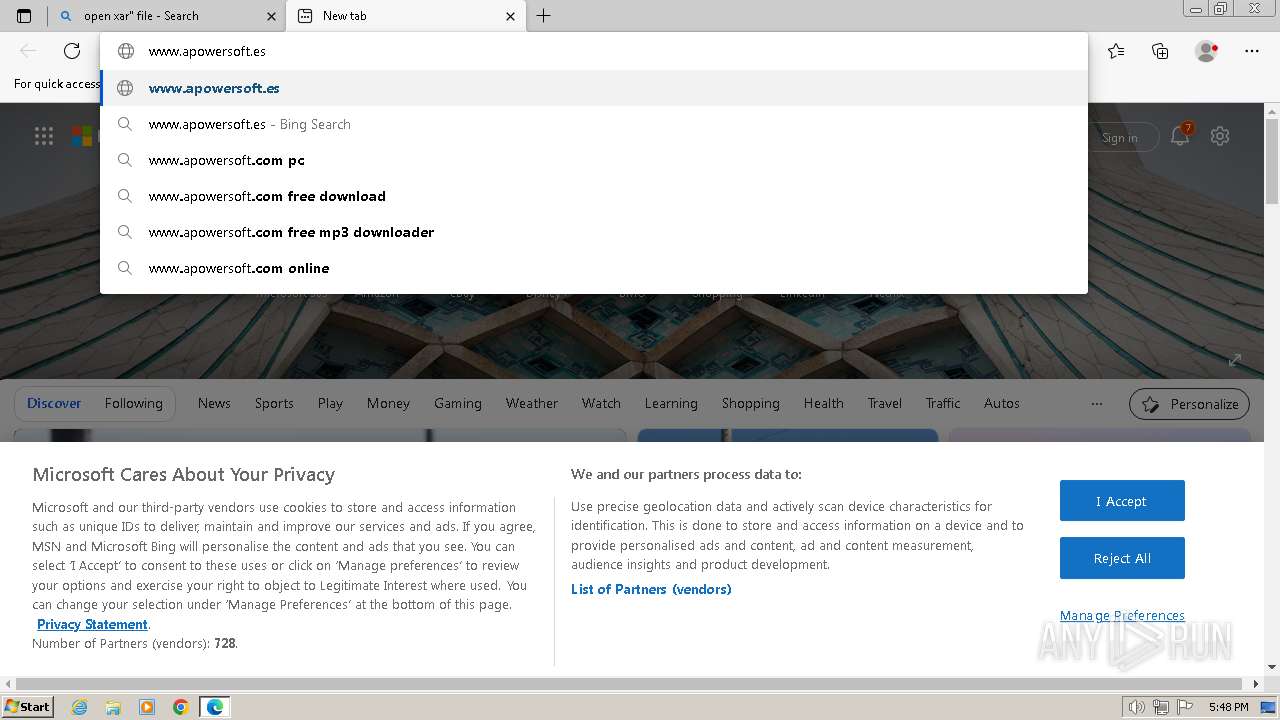Image resolution: width=1280 pixels, height=720 pixels.
Task: Click the Reject All button
Action: (1122, 558)
